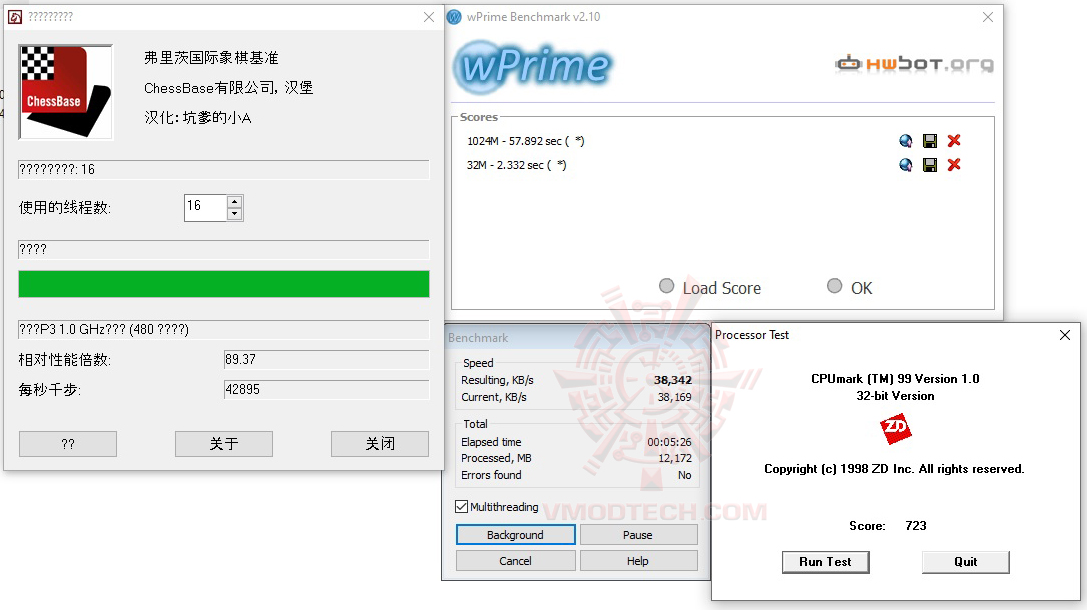This screenshot has width=1087, height=610.
Task: Click the P3 1.0 GHz reference field
Action: coord(224,329)
